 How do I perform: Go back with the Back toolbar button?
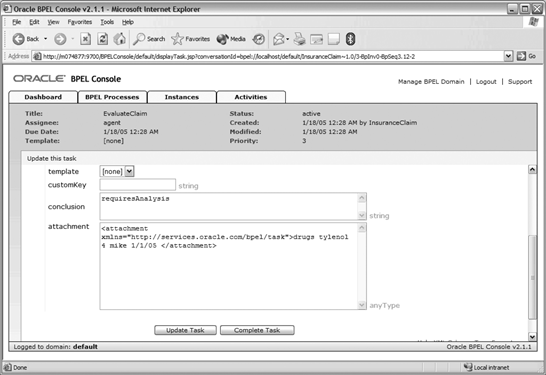[26, 39]
